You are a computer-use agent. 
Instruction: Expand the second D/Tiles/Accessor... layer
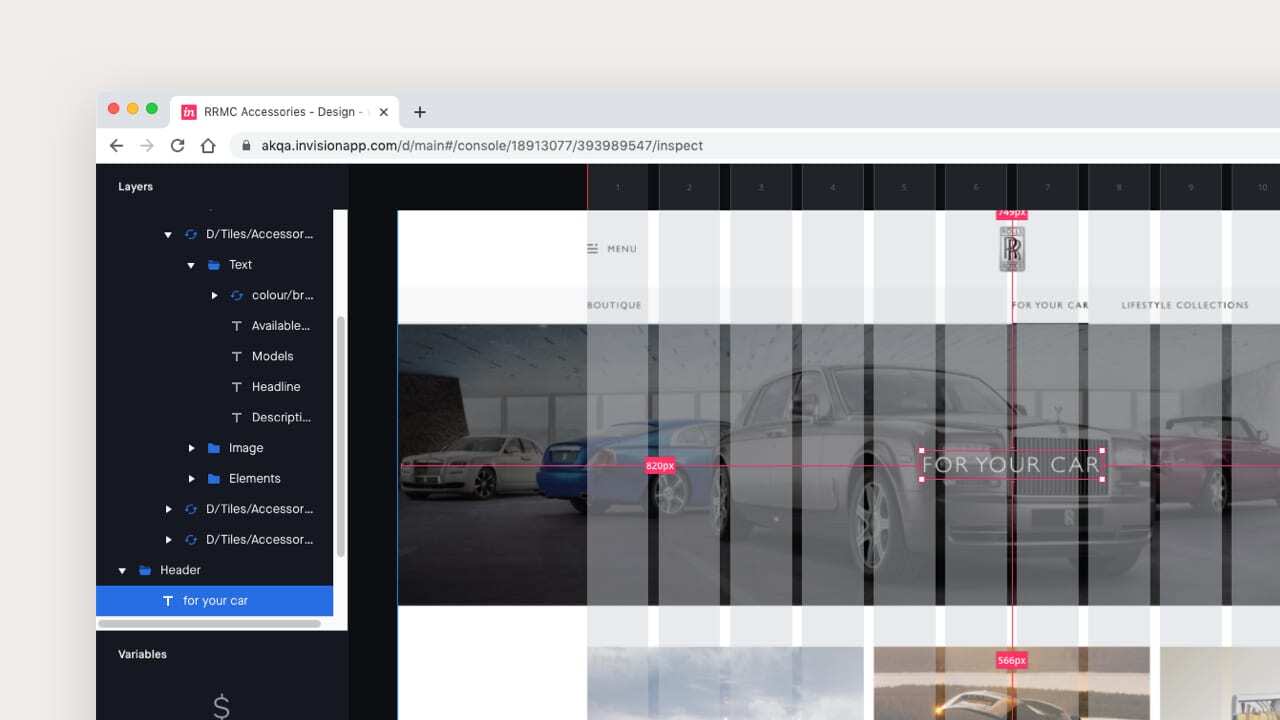(x=168, y=509)
